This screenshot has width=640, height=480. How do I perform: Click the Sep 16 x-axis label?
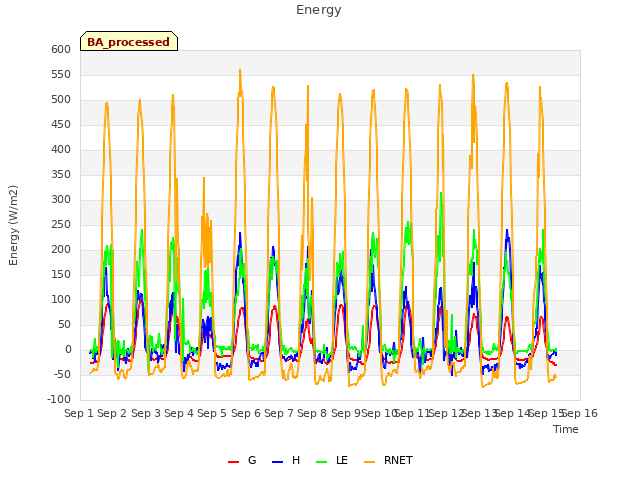tap(580, 413)
